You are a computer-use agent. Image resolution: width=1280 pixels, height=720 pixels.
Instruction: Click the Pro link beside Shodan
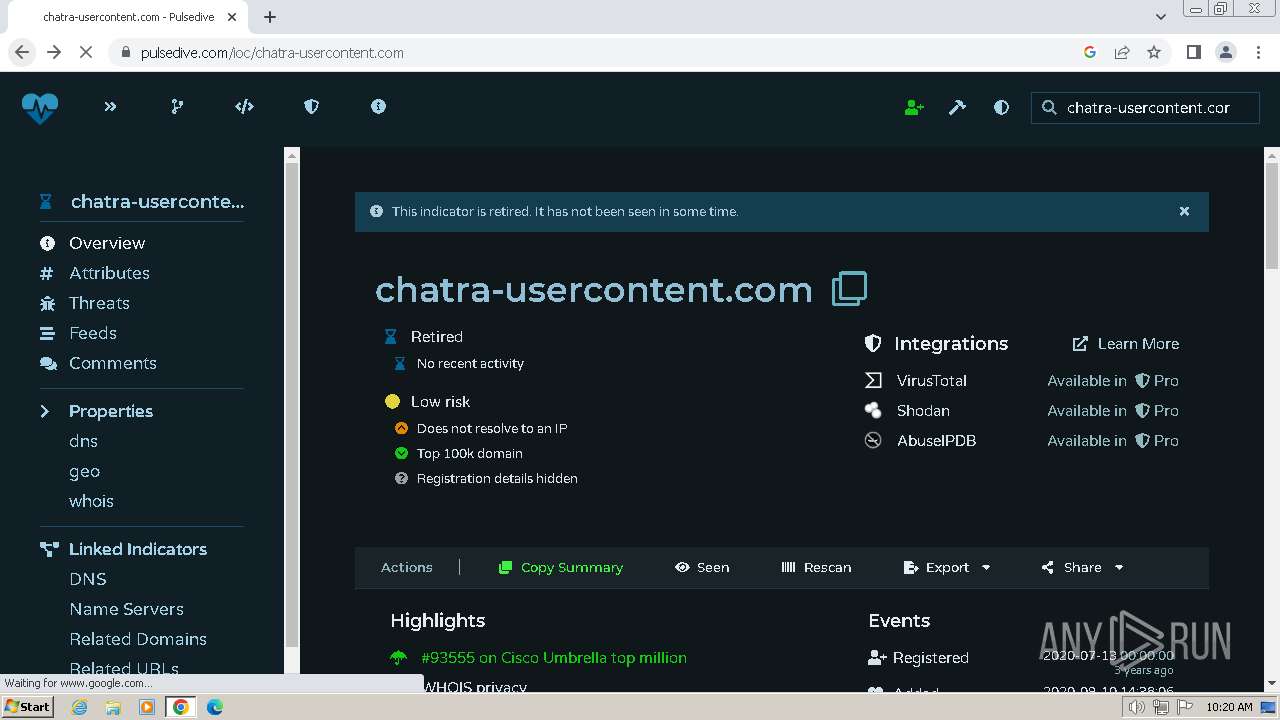(x=1156, y=410)
